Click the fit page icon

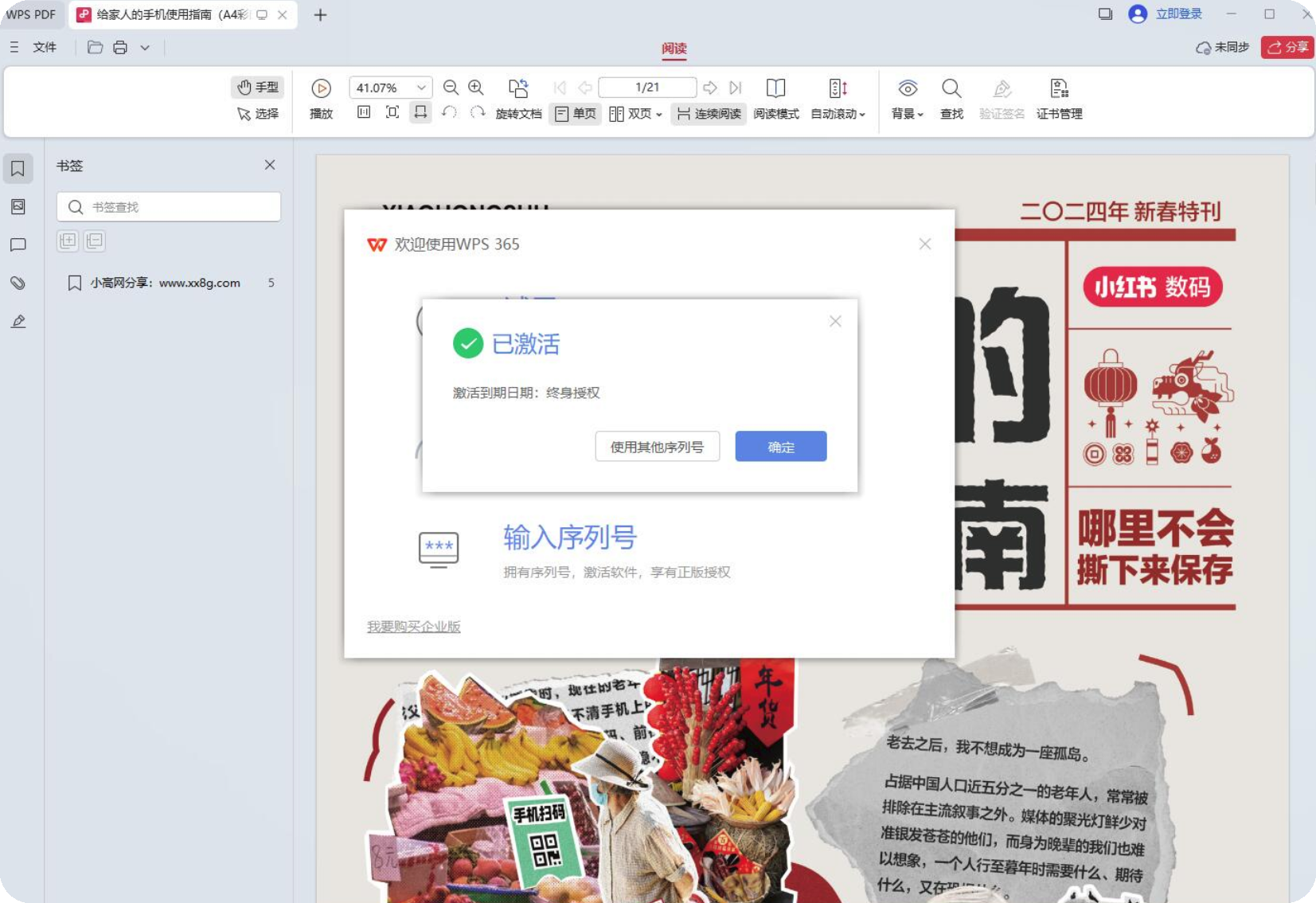tap(392, 112)
